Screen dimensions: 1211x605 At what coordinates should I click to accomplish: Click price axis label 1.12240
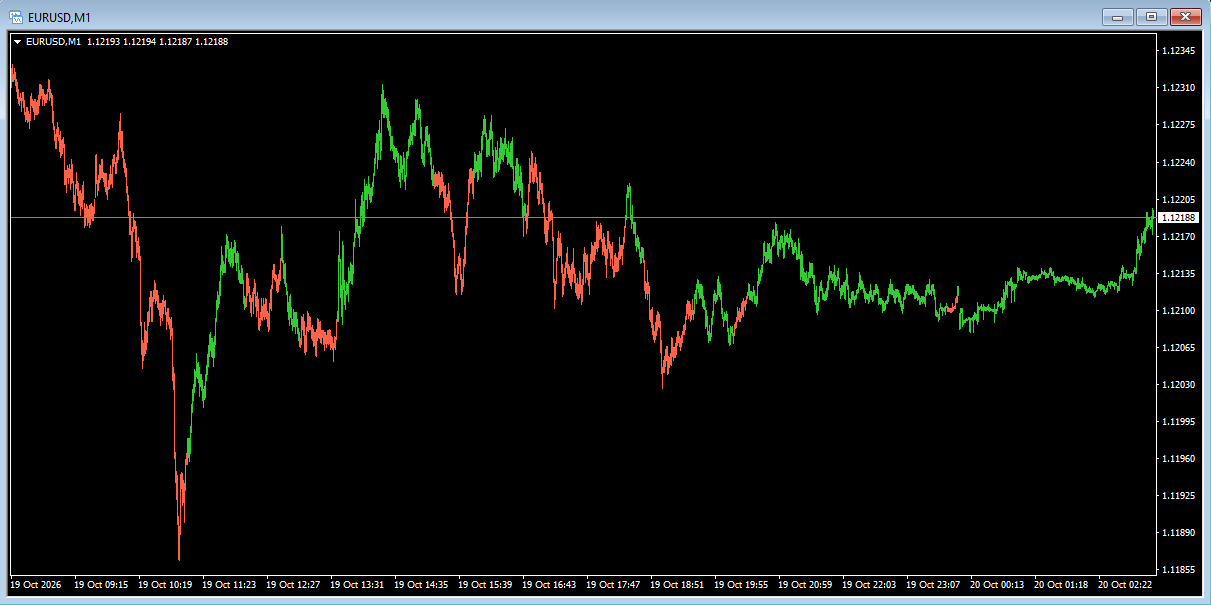tap(1178, 162)
